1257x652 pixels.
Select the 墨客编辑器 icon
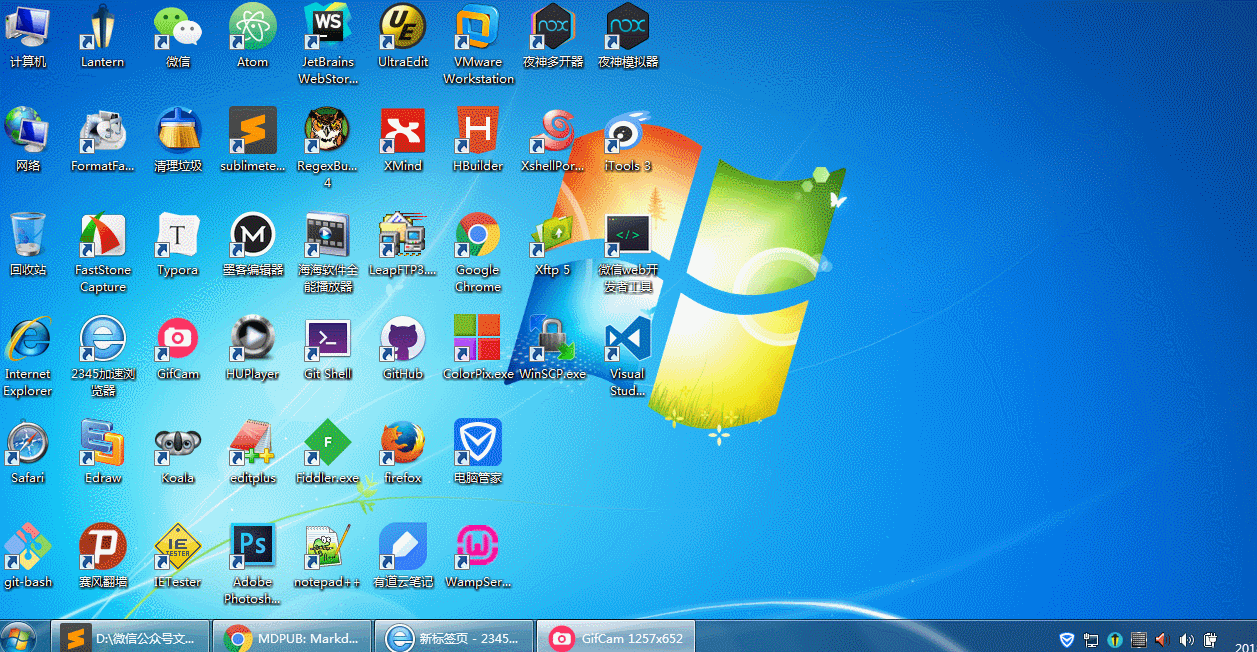pos(253,244)
